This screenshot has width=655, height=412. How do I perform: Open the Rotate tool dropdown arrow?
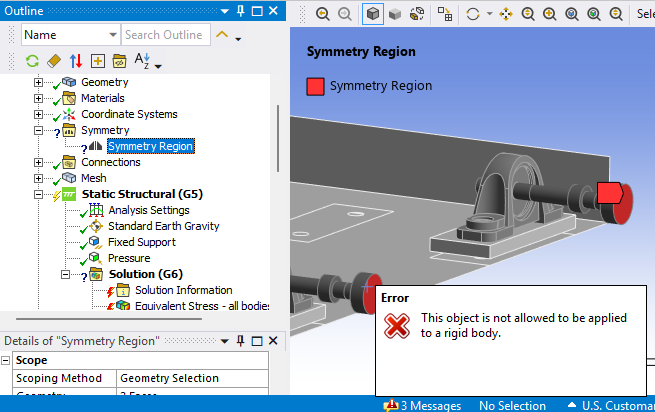[x=490, y=14]
